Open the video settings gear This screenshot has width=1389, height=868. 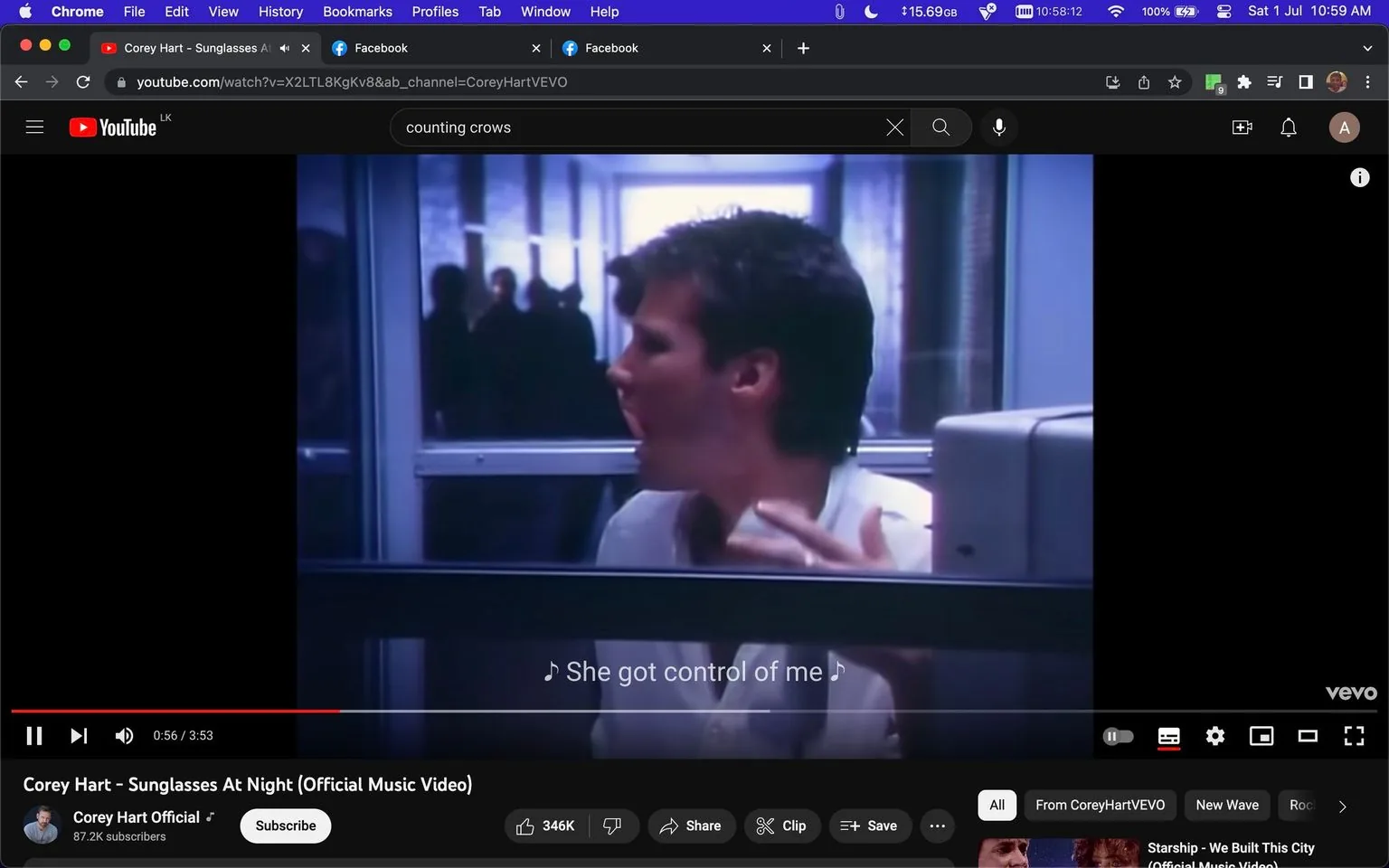(1214, 735)
